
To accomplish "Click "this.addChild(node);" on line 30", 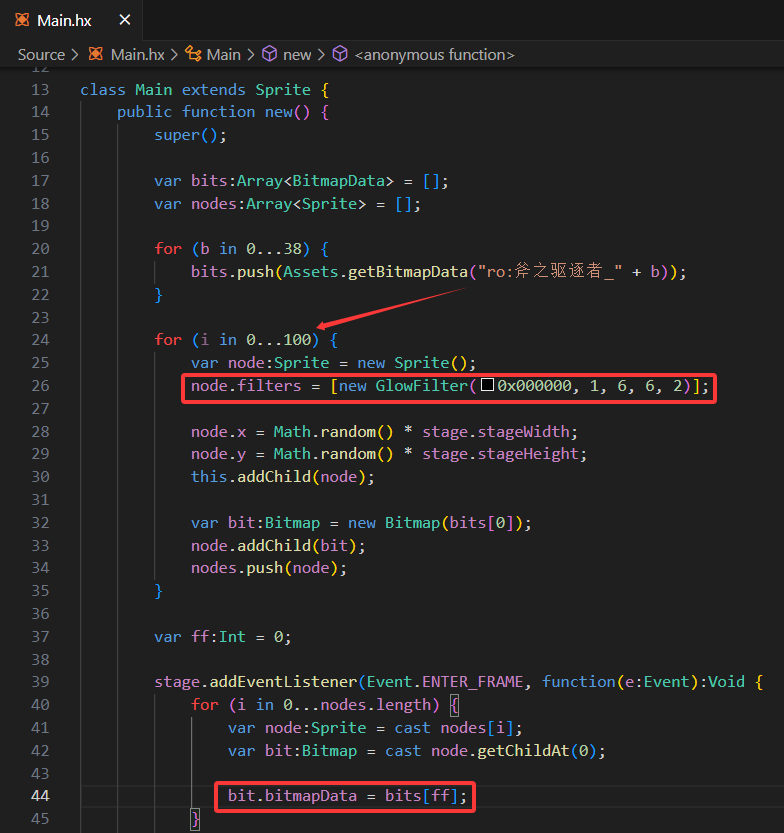I will [283, 477].
